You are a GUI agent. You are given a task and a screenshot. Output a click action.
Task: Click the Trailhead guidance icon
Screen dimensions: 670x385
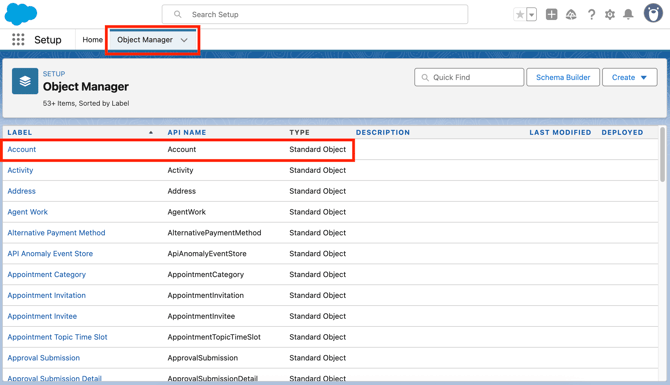(x=571, y=15)
